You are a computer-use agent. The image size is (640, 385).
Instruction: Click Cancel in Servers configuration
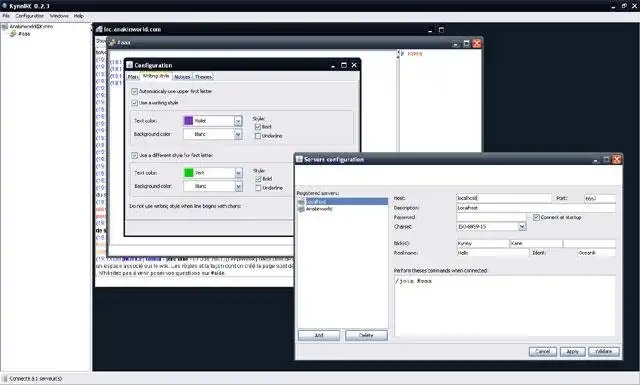coord(542,352)
